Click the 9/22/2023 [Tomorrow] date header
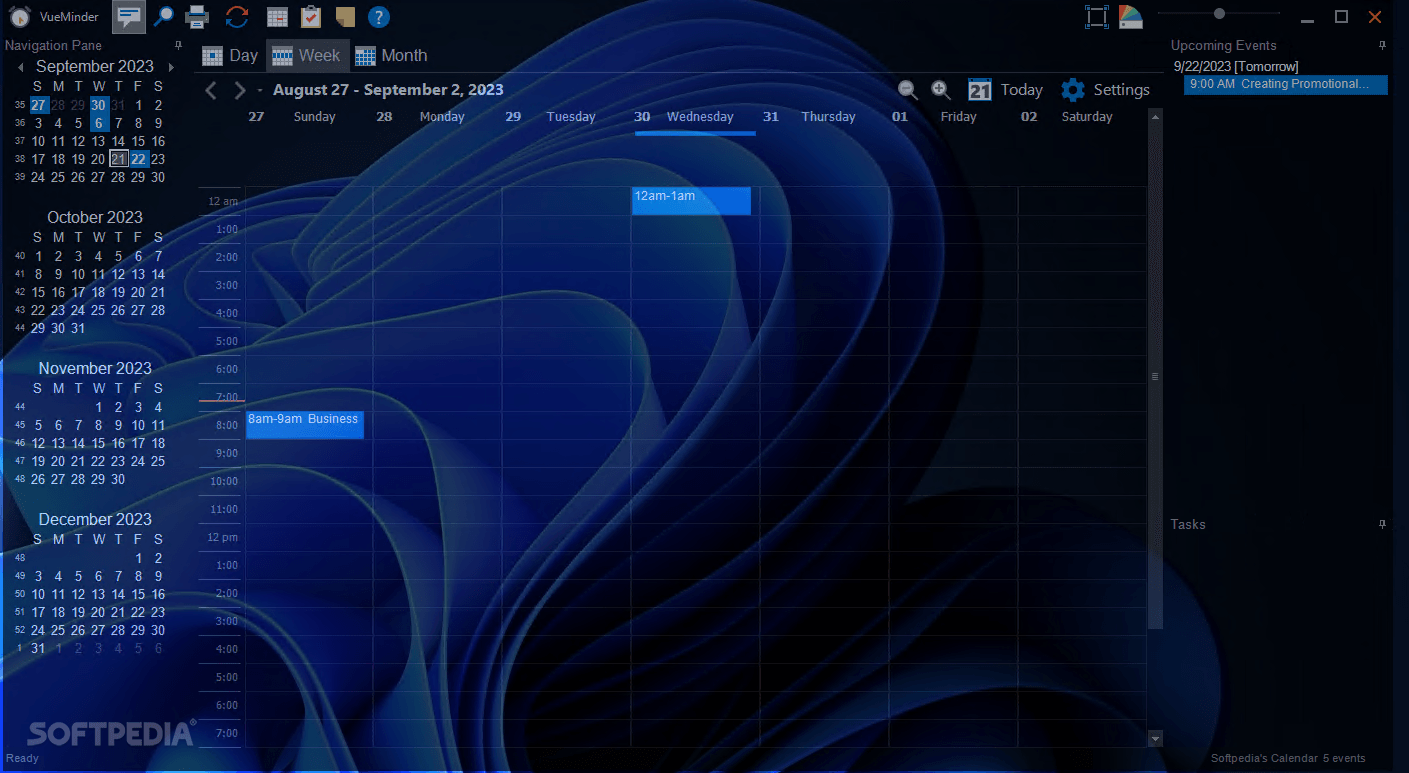 tap(1236, 66)
